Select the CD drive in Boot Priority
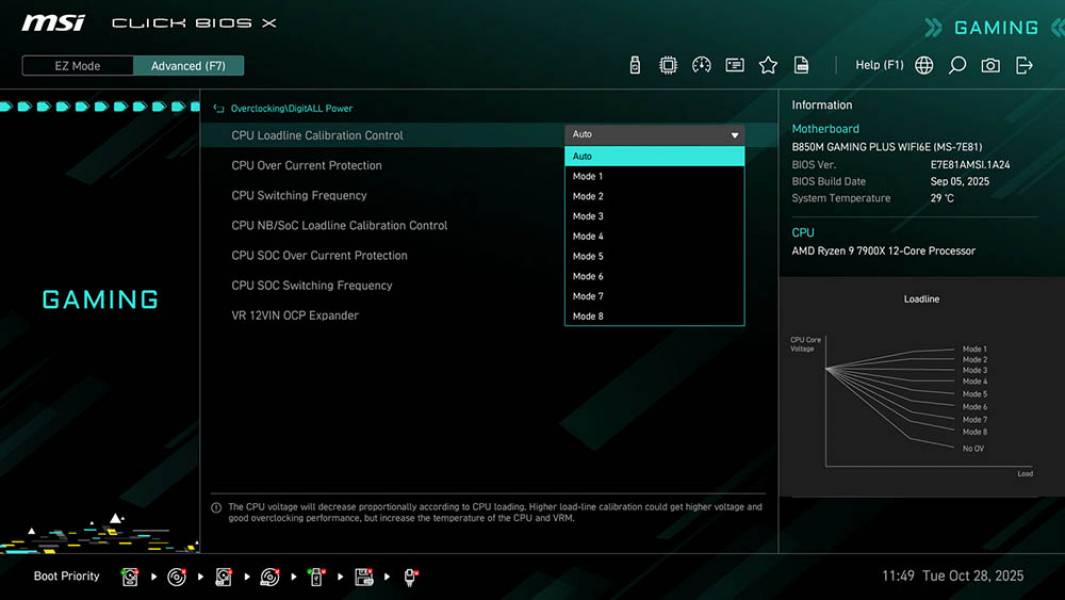This screenshot has width=1065, height=600. (x=176, y=576)
